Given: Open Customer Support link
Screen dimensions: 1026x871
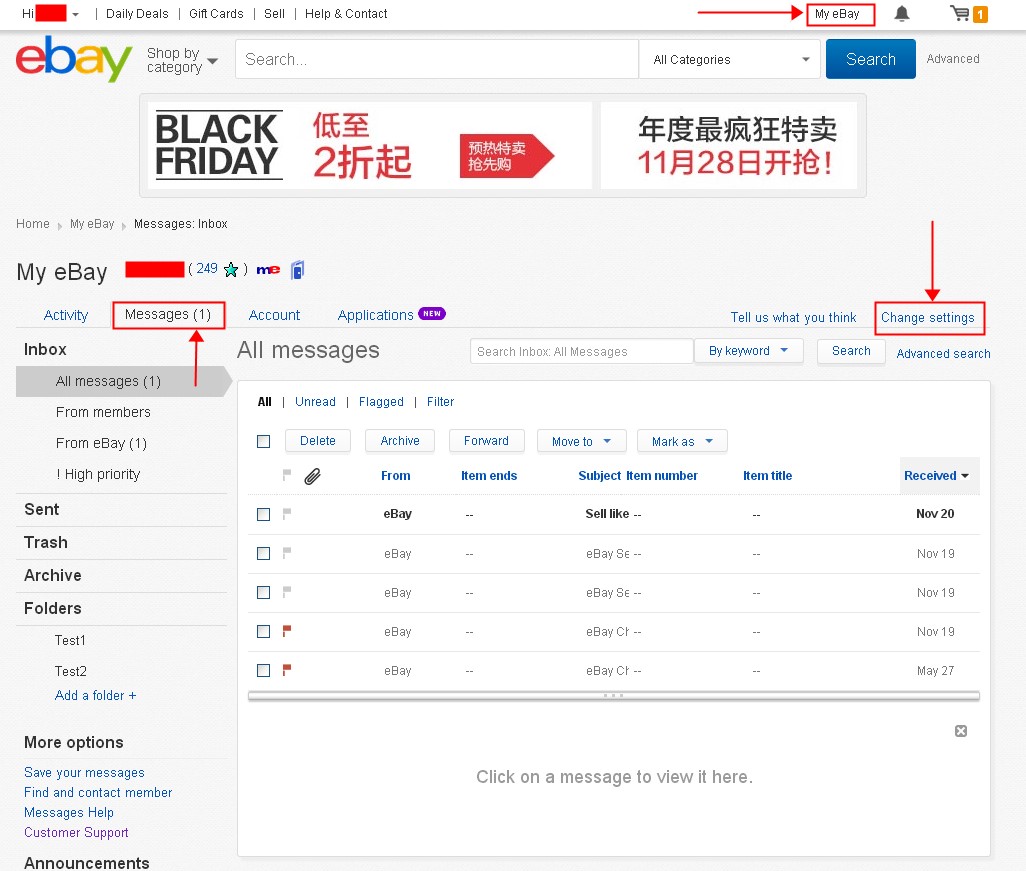Looking at the screenshot, I should click(76, 832).
